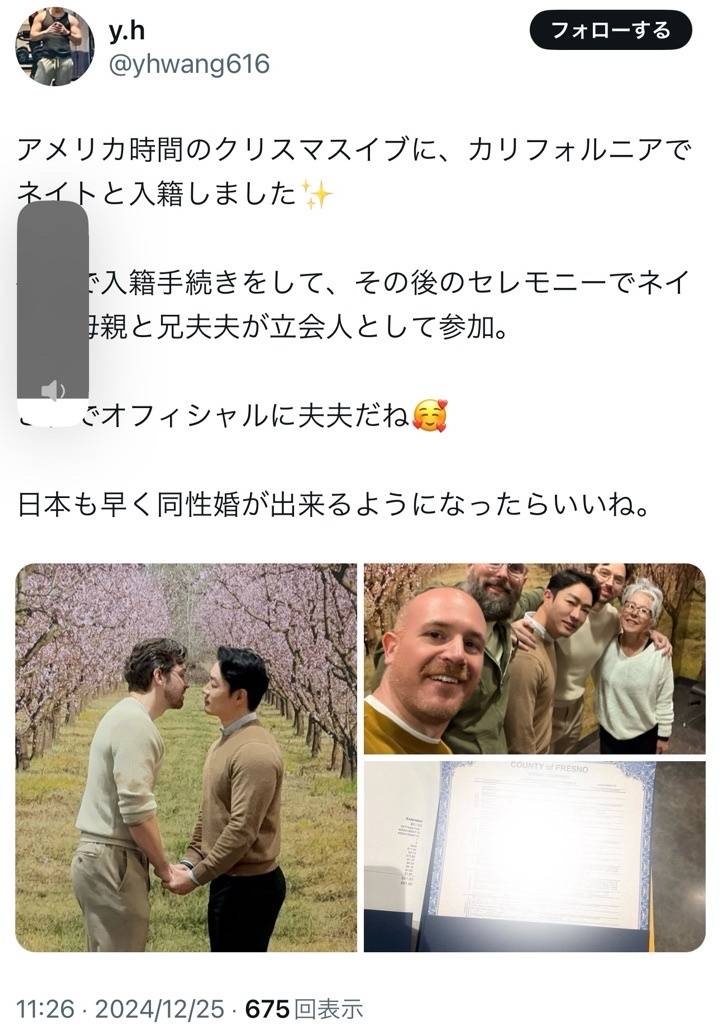This screenshot has height=1024, width=721.
Task: Open the y.h display name link
Action: tap(126, 30)
